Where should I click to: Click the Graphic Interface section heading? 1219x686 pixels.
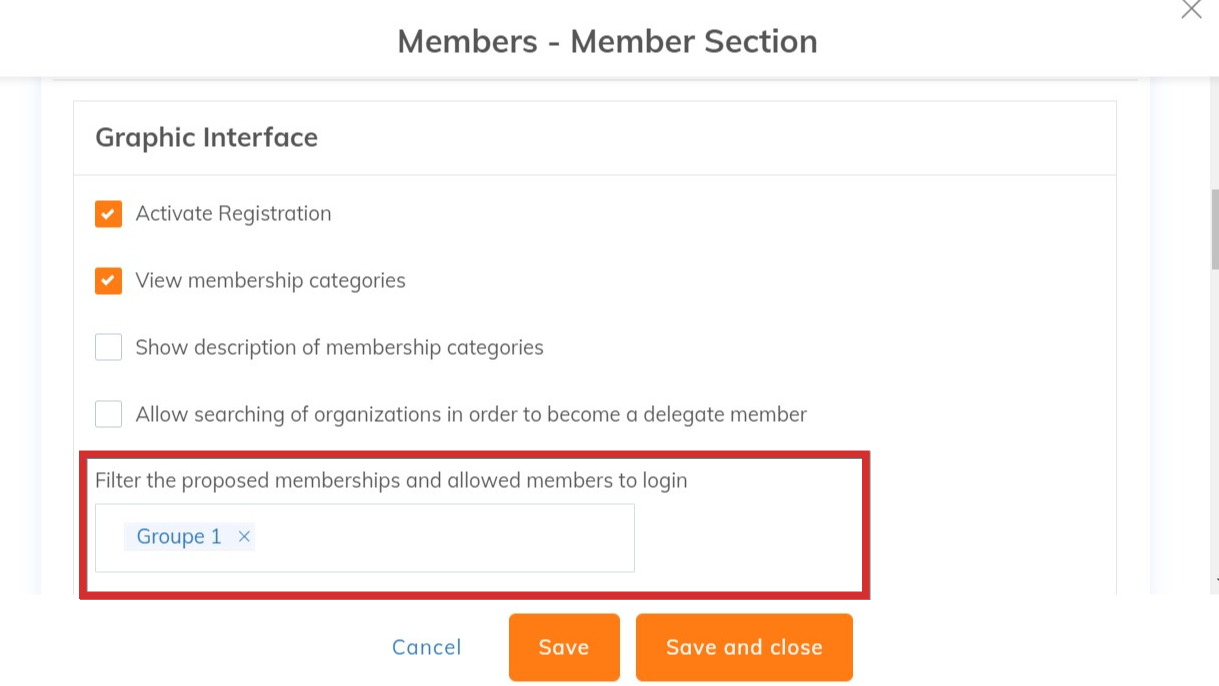click(206, 137)
